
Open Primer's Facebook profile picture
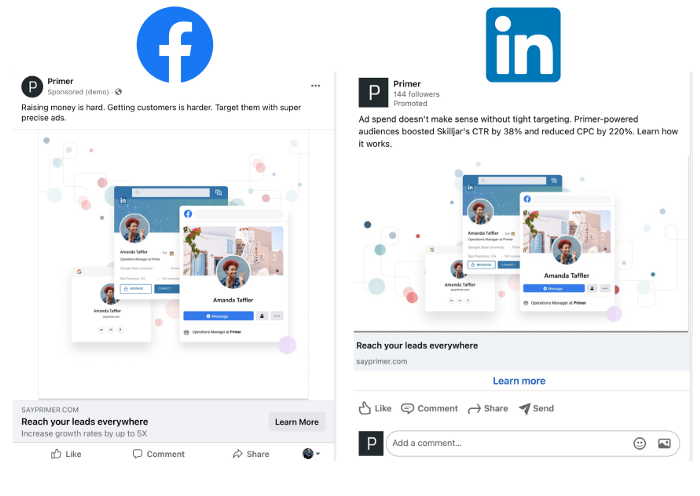32,87
